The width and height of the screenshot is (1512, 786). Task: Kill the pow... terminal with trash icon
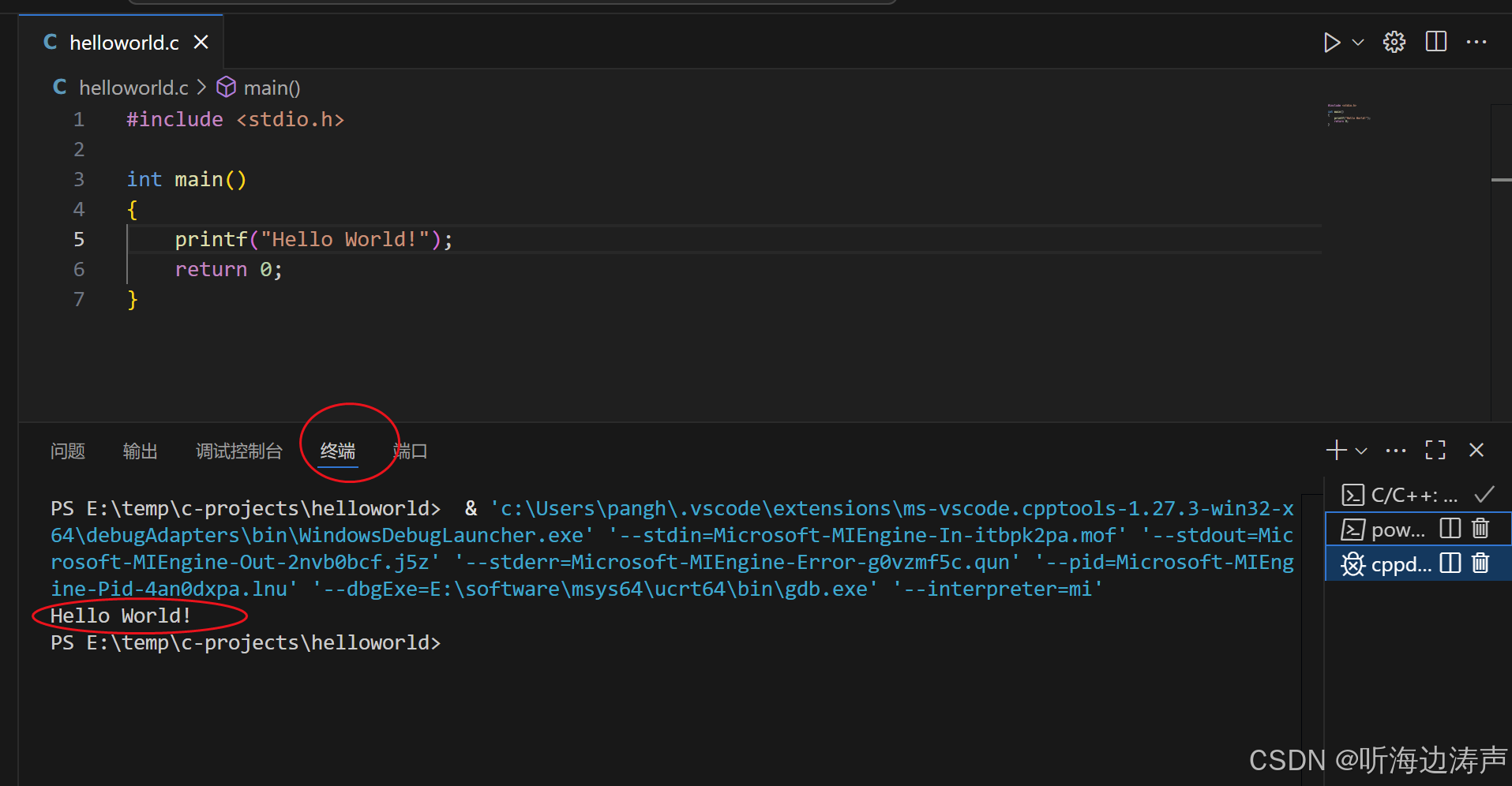pos(1480,528)
